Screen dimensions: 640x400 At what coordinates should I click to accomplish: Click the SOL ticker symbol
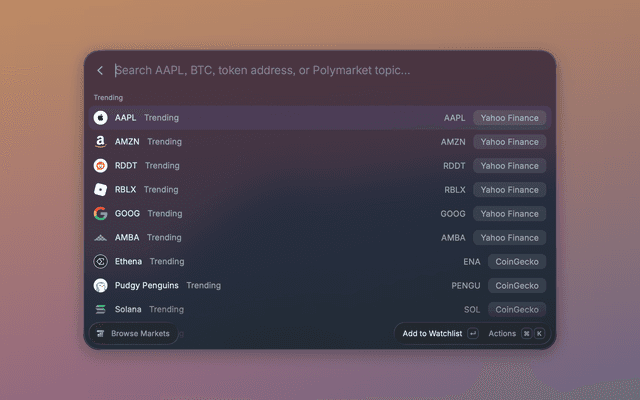pos(472,309)
